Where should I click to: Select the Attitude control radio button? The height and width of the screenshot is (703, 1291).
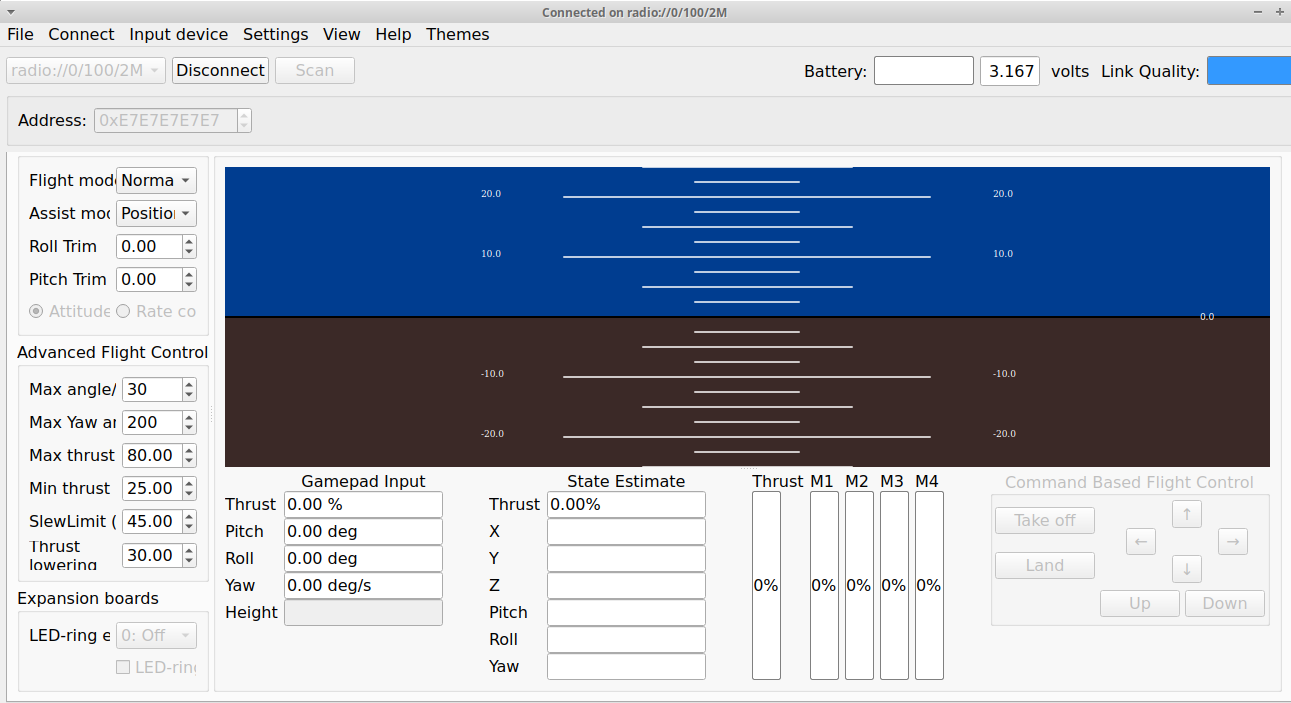37,311
